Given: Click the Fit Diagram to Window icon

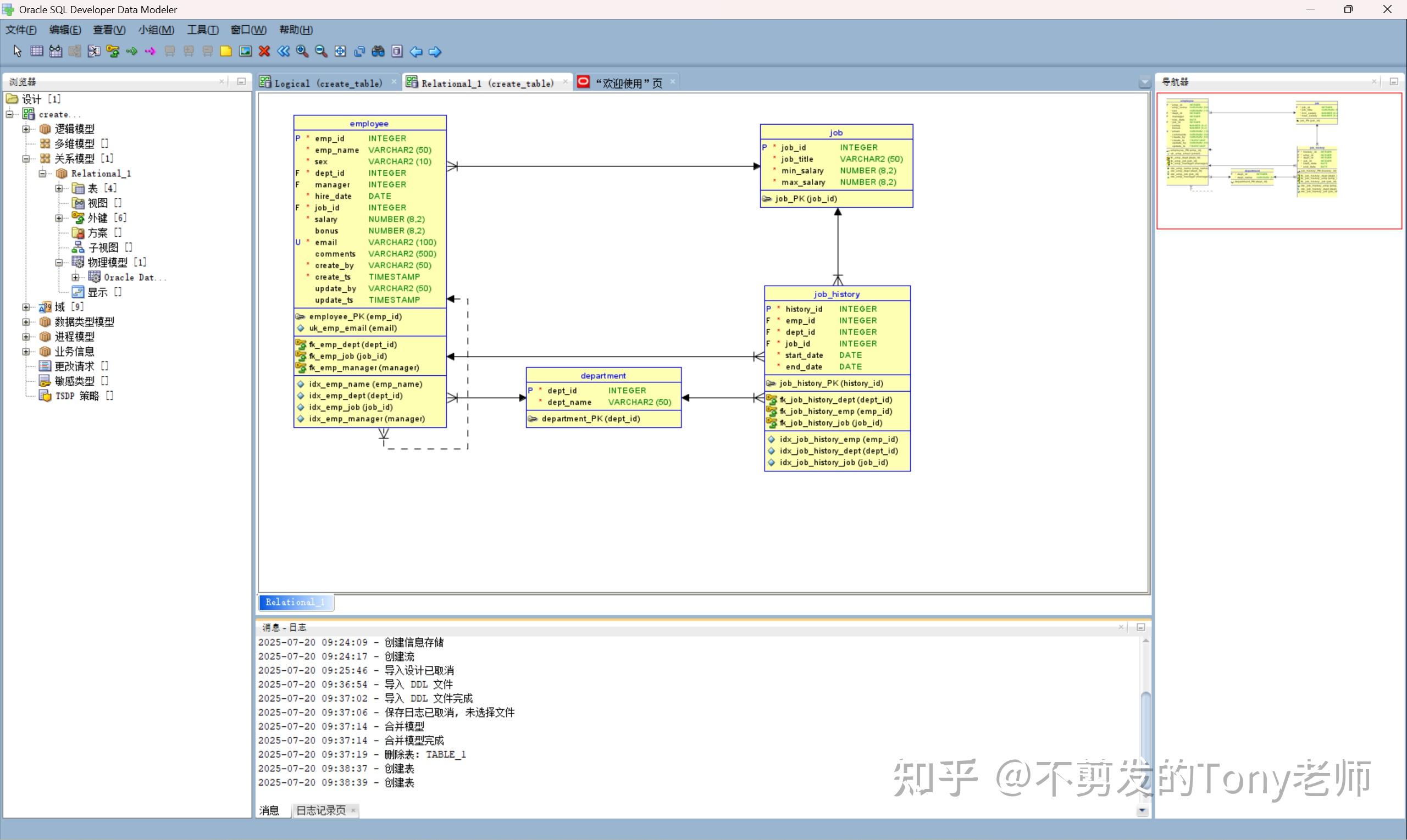Looking at the screenshot, I should coord(340,51).
